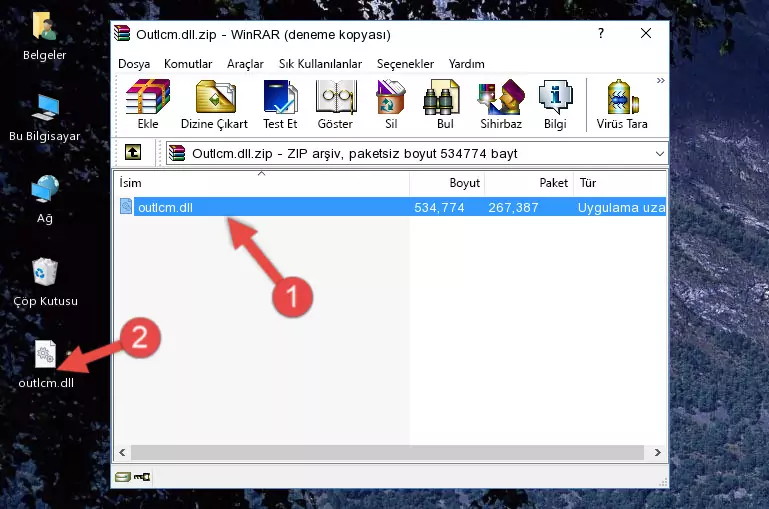Image resolution: width=769 pixels, height=509 pixels.
Task: Open the address bar dropdown arrow
Action: coord(660,153)
